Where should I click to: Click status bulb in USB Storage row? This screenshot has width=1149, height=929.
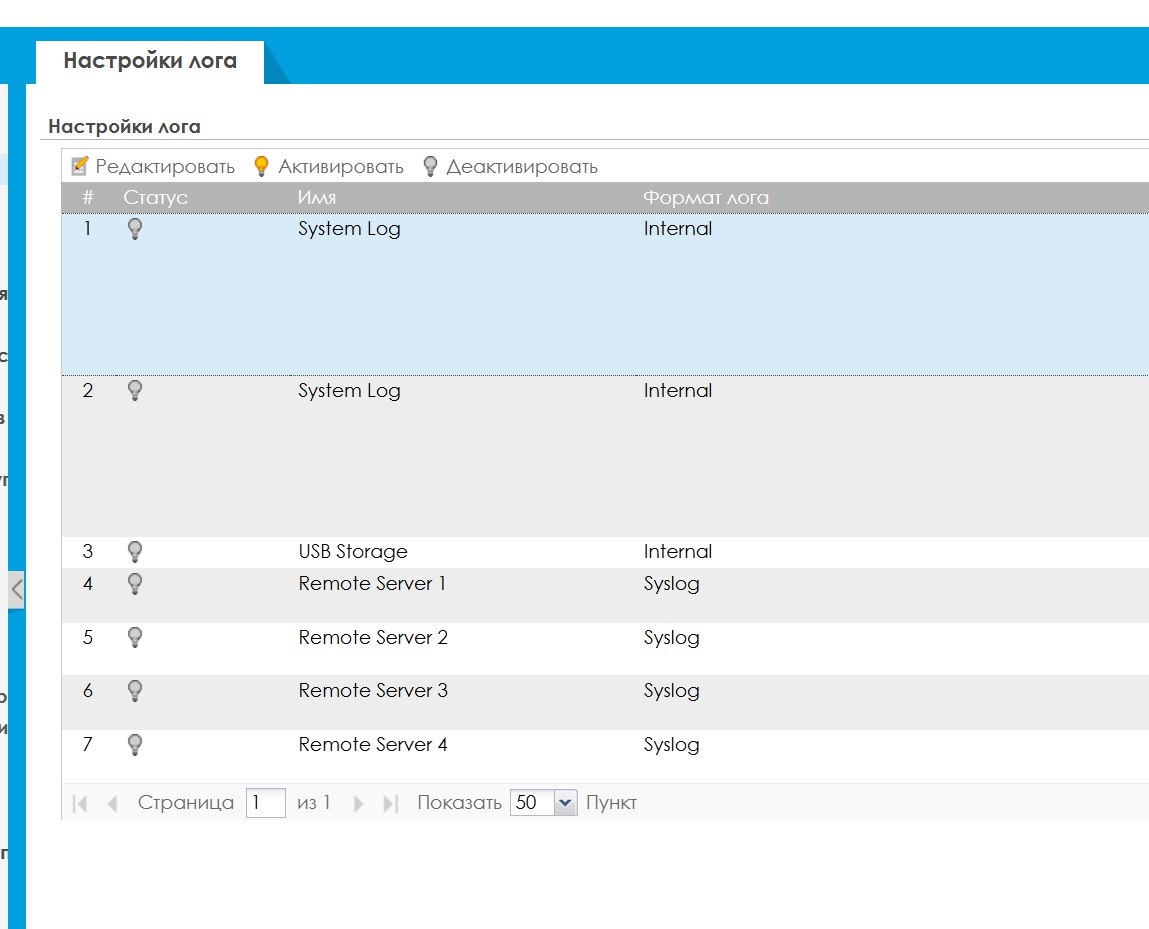[135, 552]
